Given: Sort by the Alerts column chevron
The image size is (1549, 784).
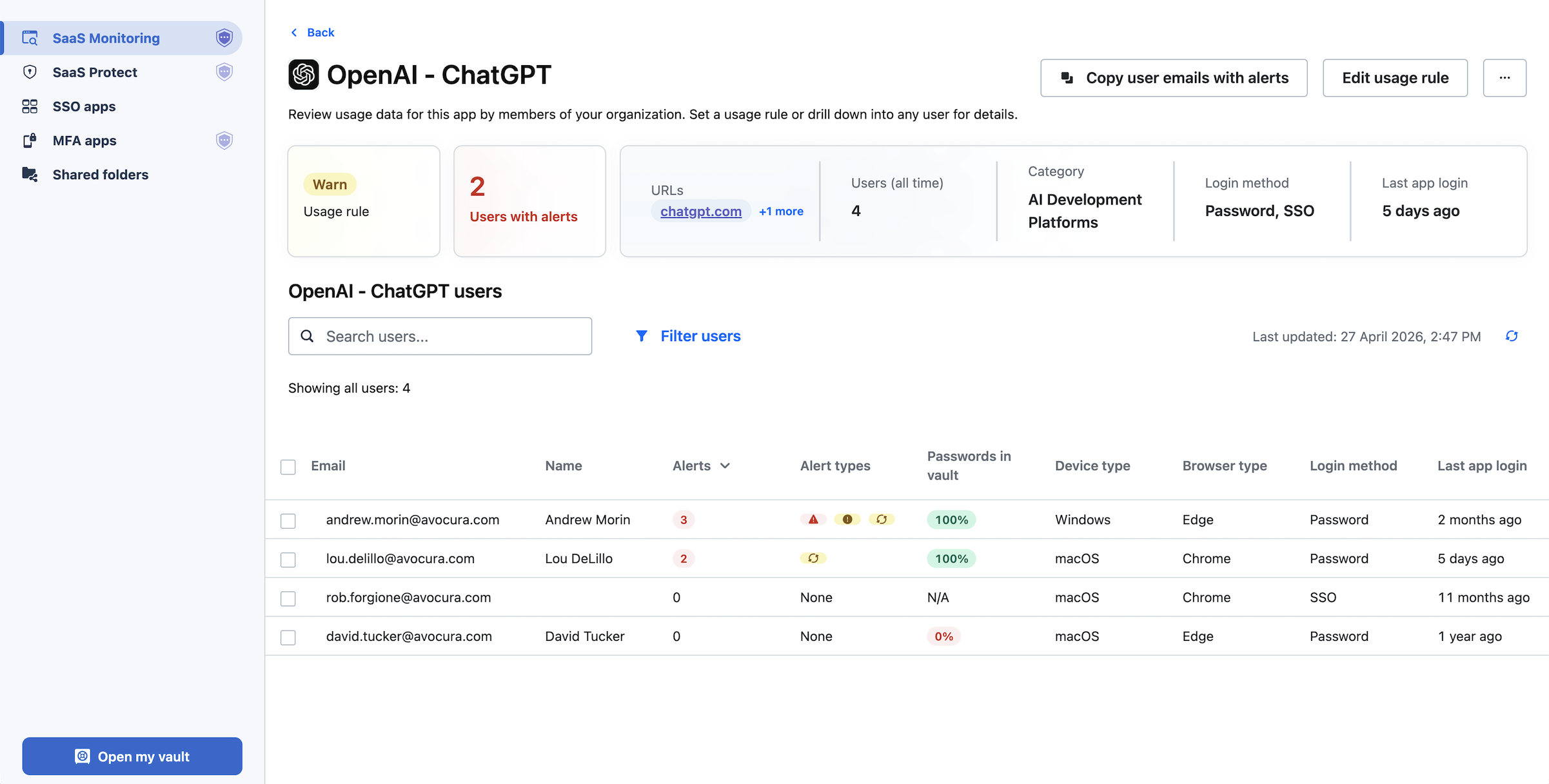Looking at the screenshot, I should [x=725, y=465].
